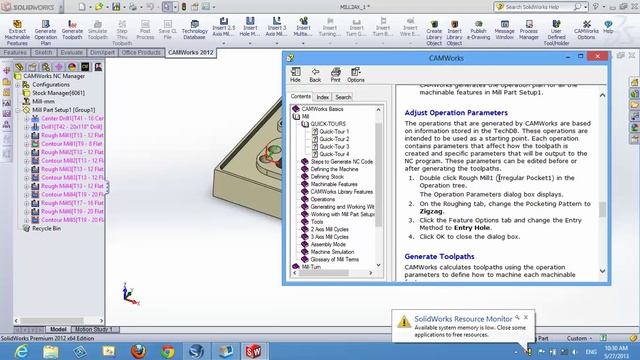Open the Search tab in help
Image resolution: width=640 pixels, height=360 pixels.
pyautogui.click(x=343, y=97)
